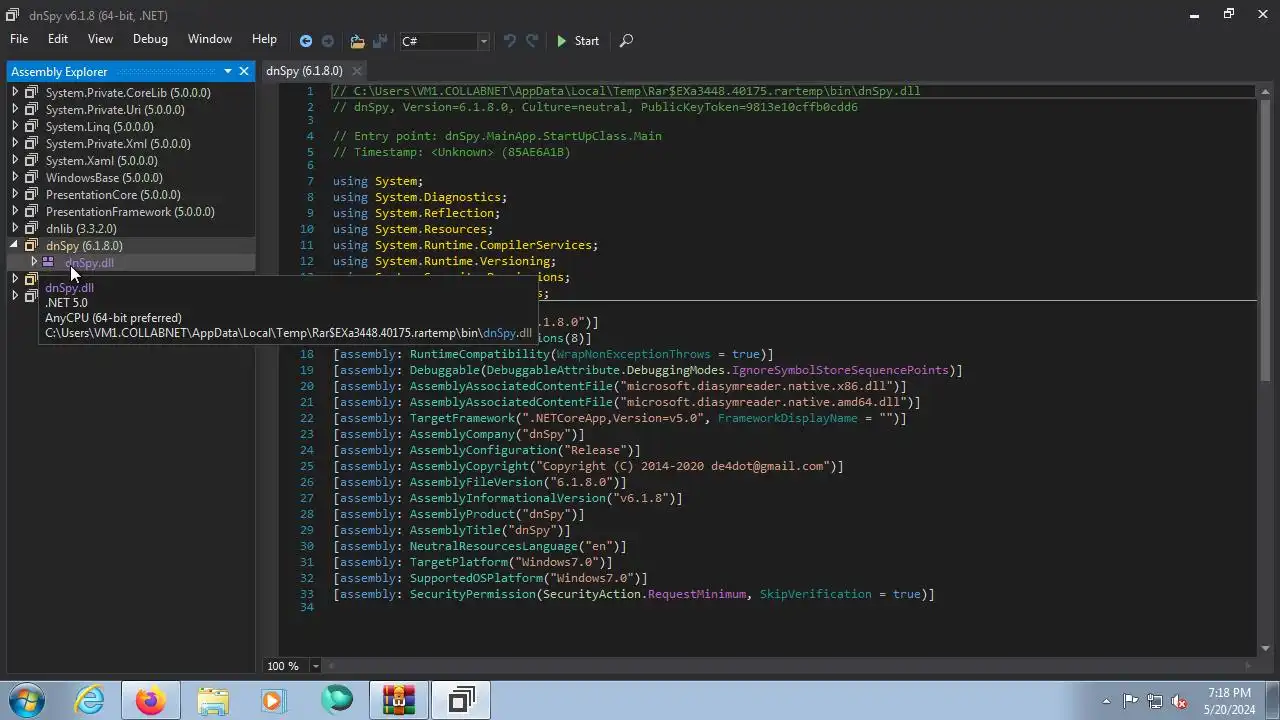This screenshot has height=720, width=1280.
Task: Expand dnlib (3.3.2.0) assembly node
Action: click(15, 228)
